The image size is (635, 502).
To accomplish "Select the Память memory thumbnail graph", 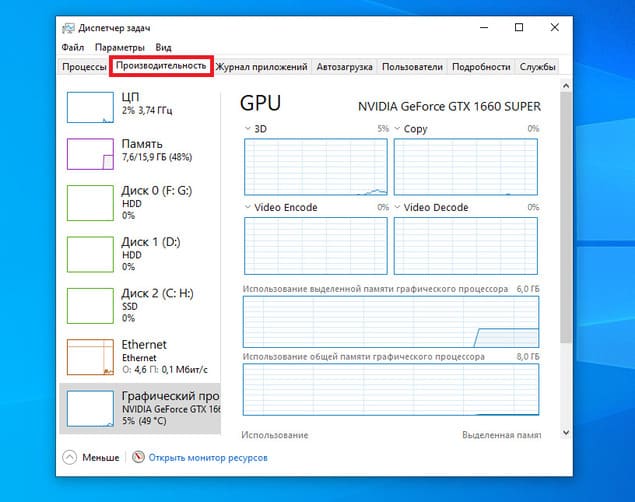I will (90, 154).
